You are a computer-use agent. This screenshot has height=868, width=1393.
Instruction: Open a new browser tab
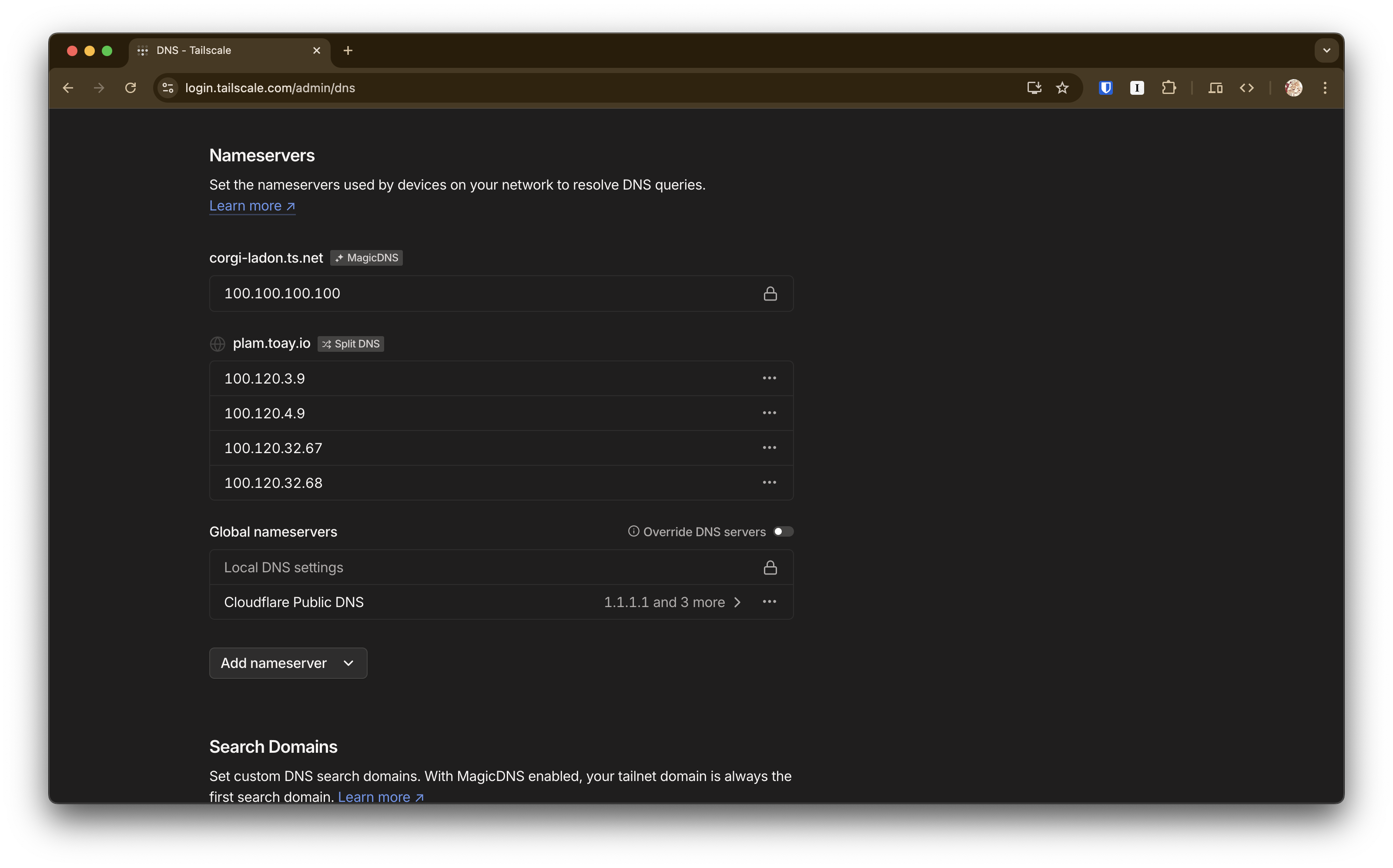(348, 50)
